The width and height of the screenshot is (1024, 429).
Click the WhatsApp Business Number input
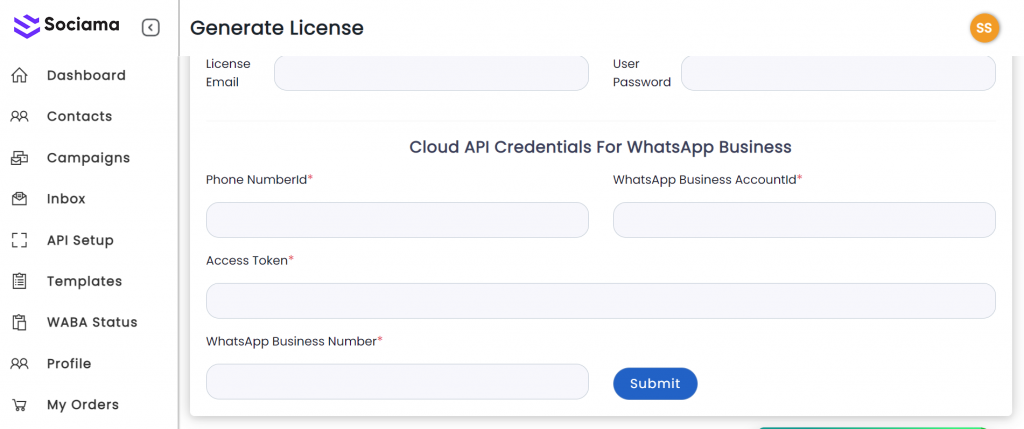(x=397, y=381)
